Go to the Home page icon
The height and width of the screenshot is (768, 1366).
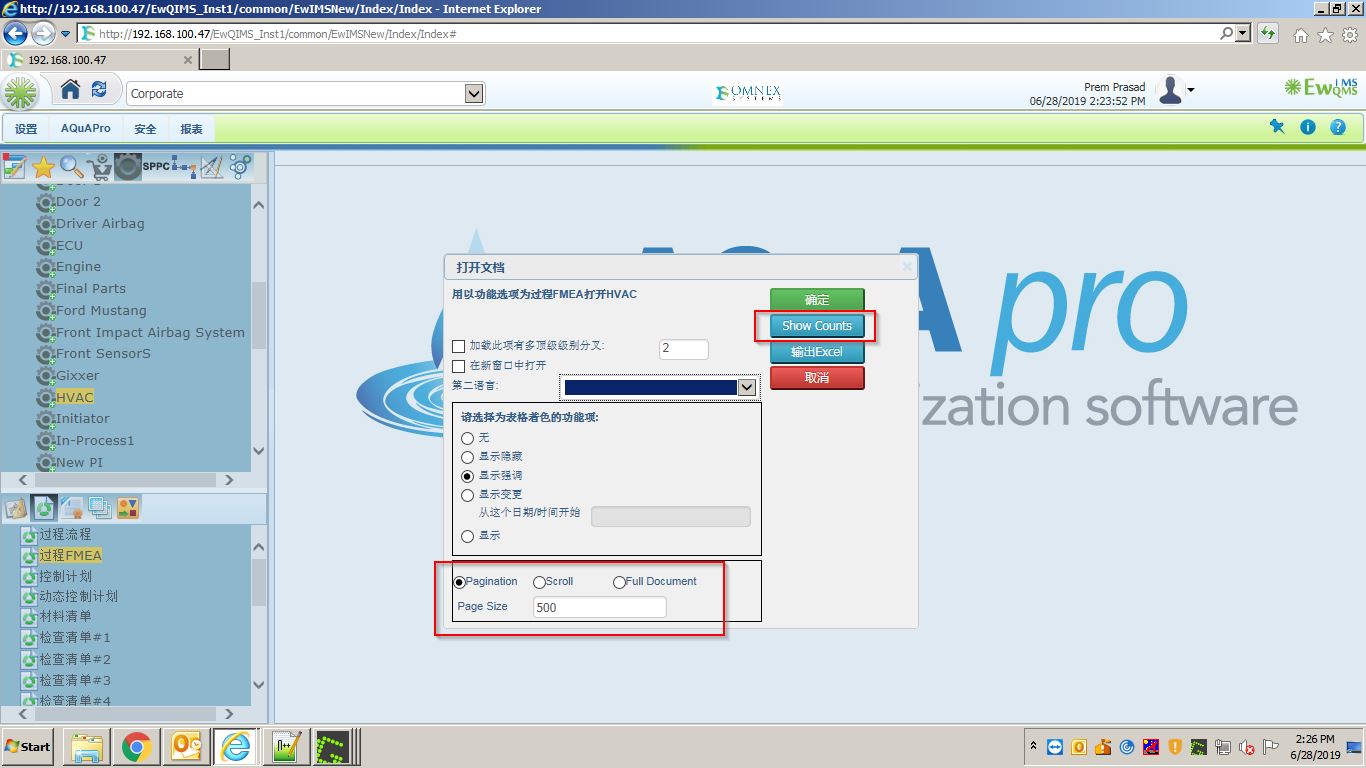[70, 90]
